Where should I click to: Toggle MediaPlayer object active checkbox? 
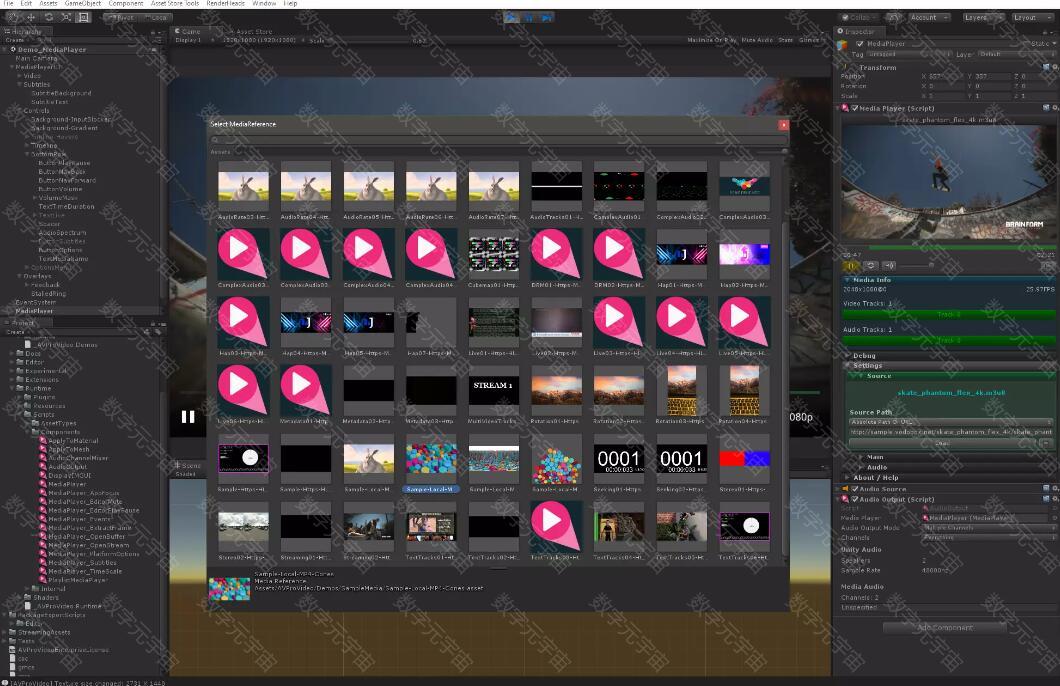coord(860,43)
